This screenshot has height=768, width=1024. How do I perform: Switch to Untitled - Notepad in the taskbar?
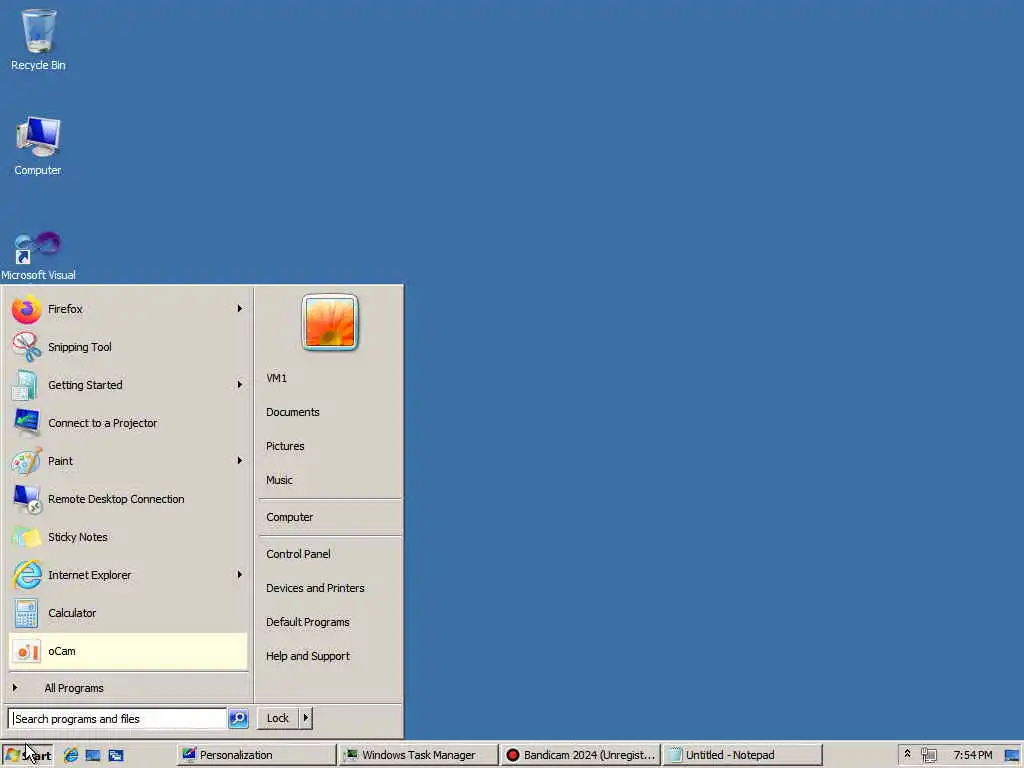[743, 755]
